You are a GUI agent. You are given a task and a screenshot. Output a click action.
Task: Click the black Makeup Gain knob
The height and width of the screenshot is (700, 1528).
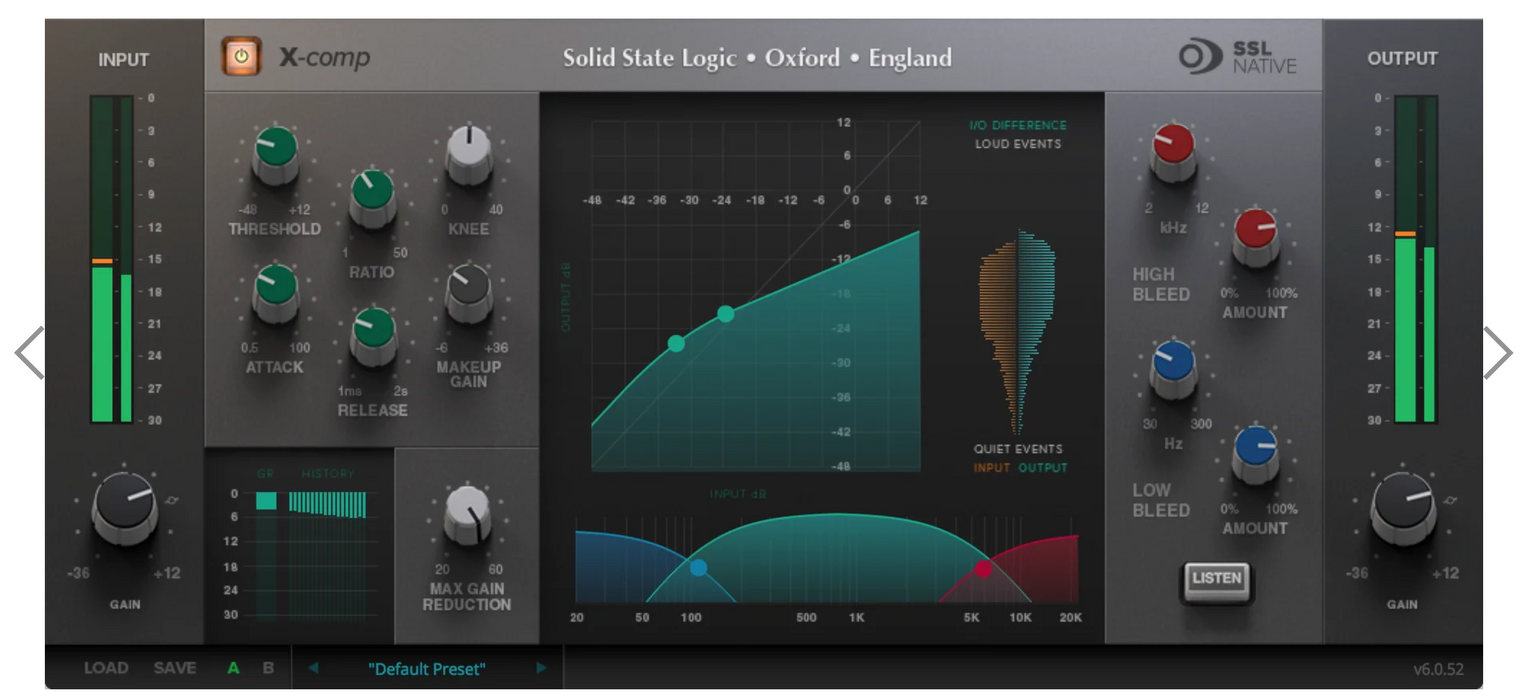pyautogui.click(x=468, y=293)
